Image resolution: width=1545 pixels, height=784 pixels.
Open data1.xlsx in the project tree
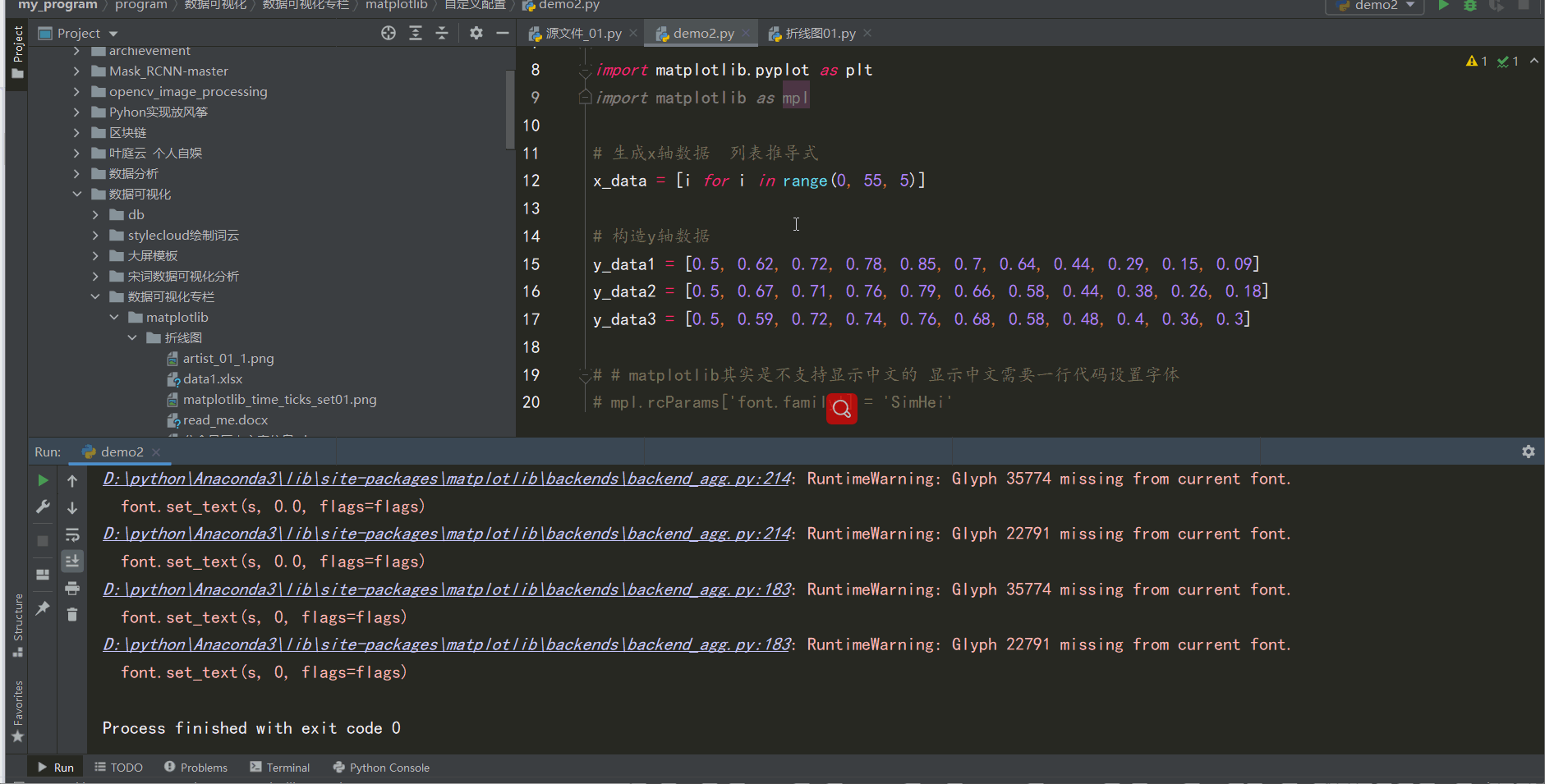coord(212,379)
